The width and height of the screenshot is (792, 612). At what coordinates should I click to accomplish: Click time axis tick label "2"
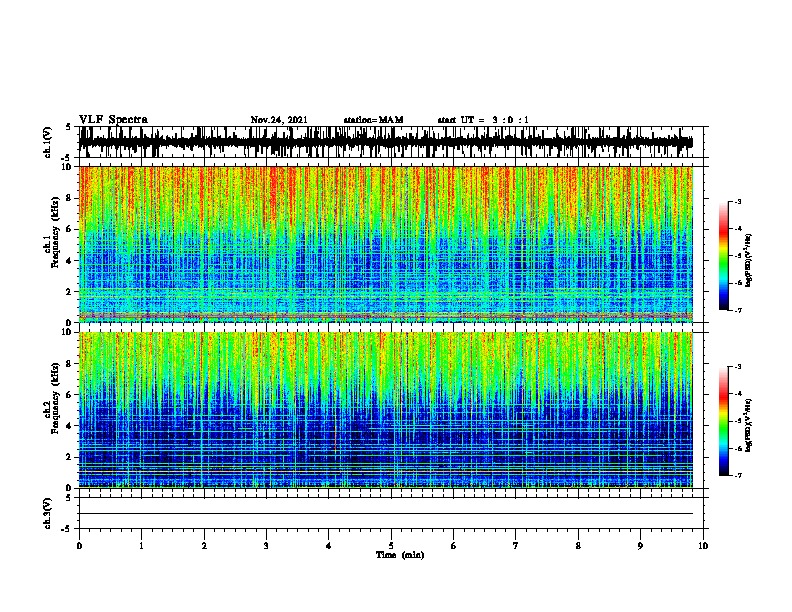tap(204, 546)
